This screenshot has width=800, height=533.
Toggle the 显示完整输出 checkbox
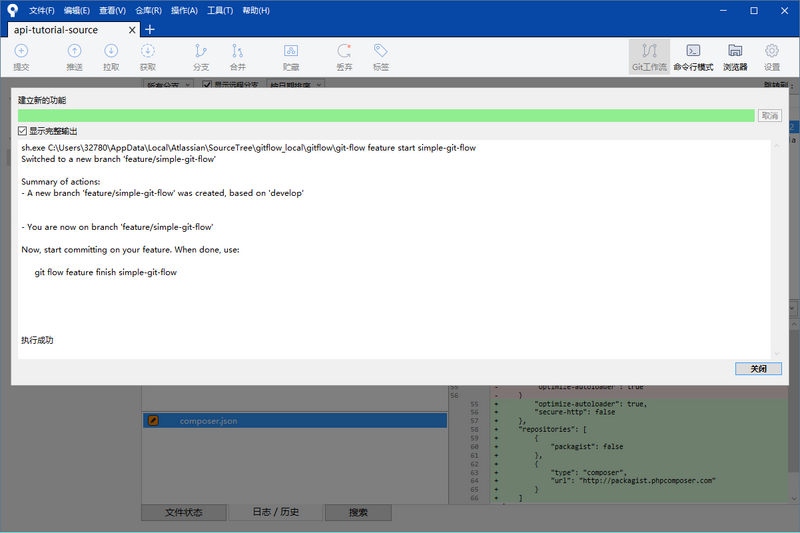22,131
